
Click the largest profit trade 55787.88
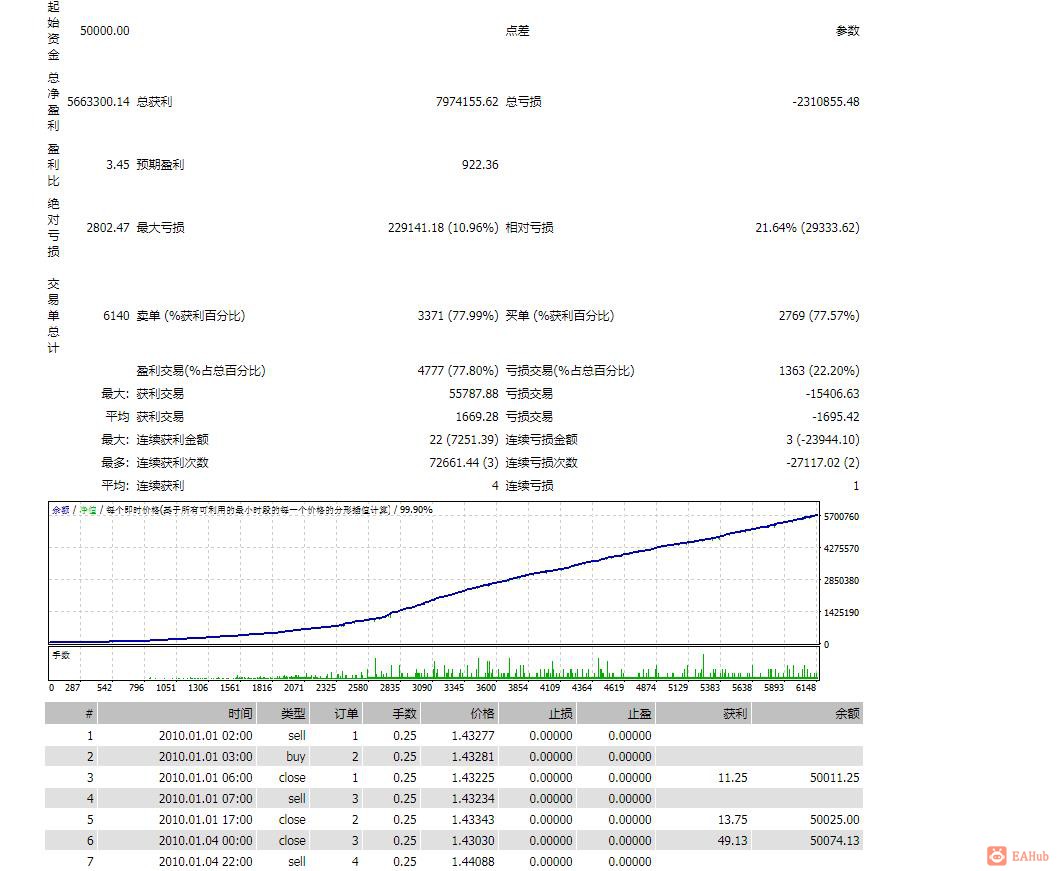click(474, 394)
